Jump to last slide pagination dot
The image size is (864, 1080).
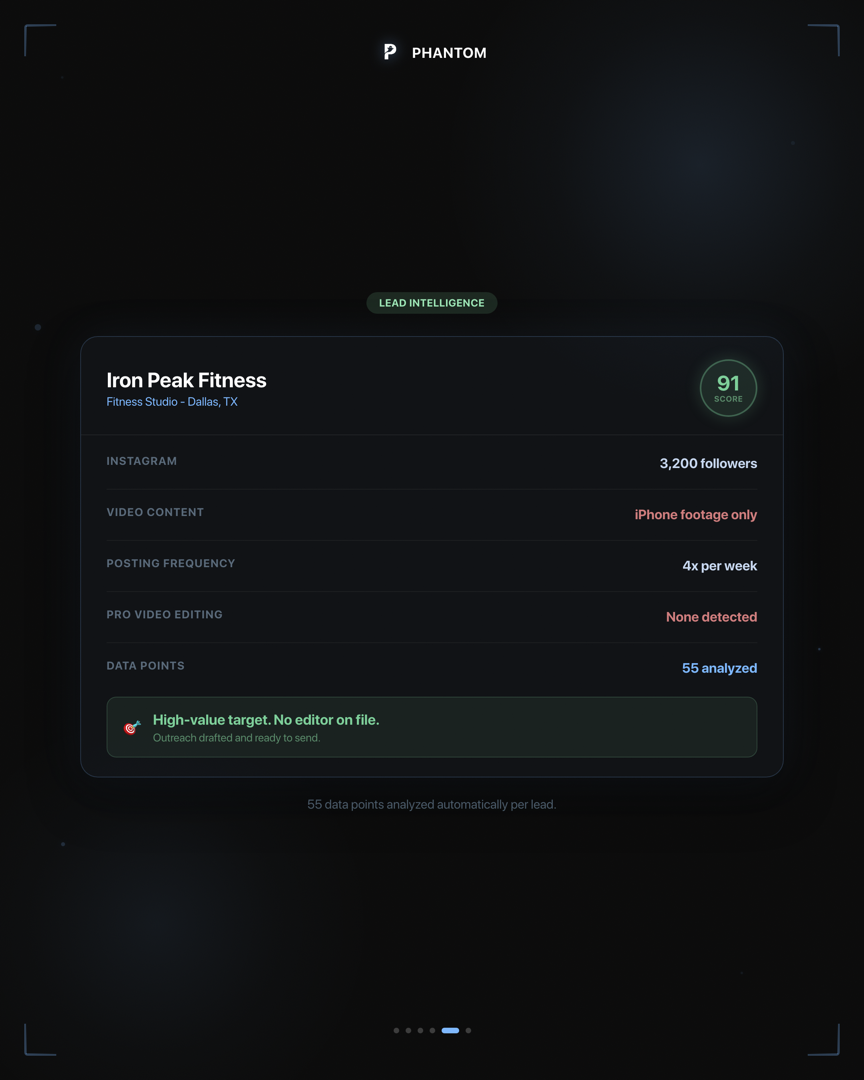click(x=468, y=1030)
